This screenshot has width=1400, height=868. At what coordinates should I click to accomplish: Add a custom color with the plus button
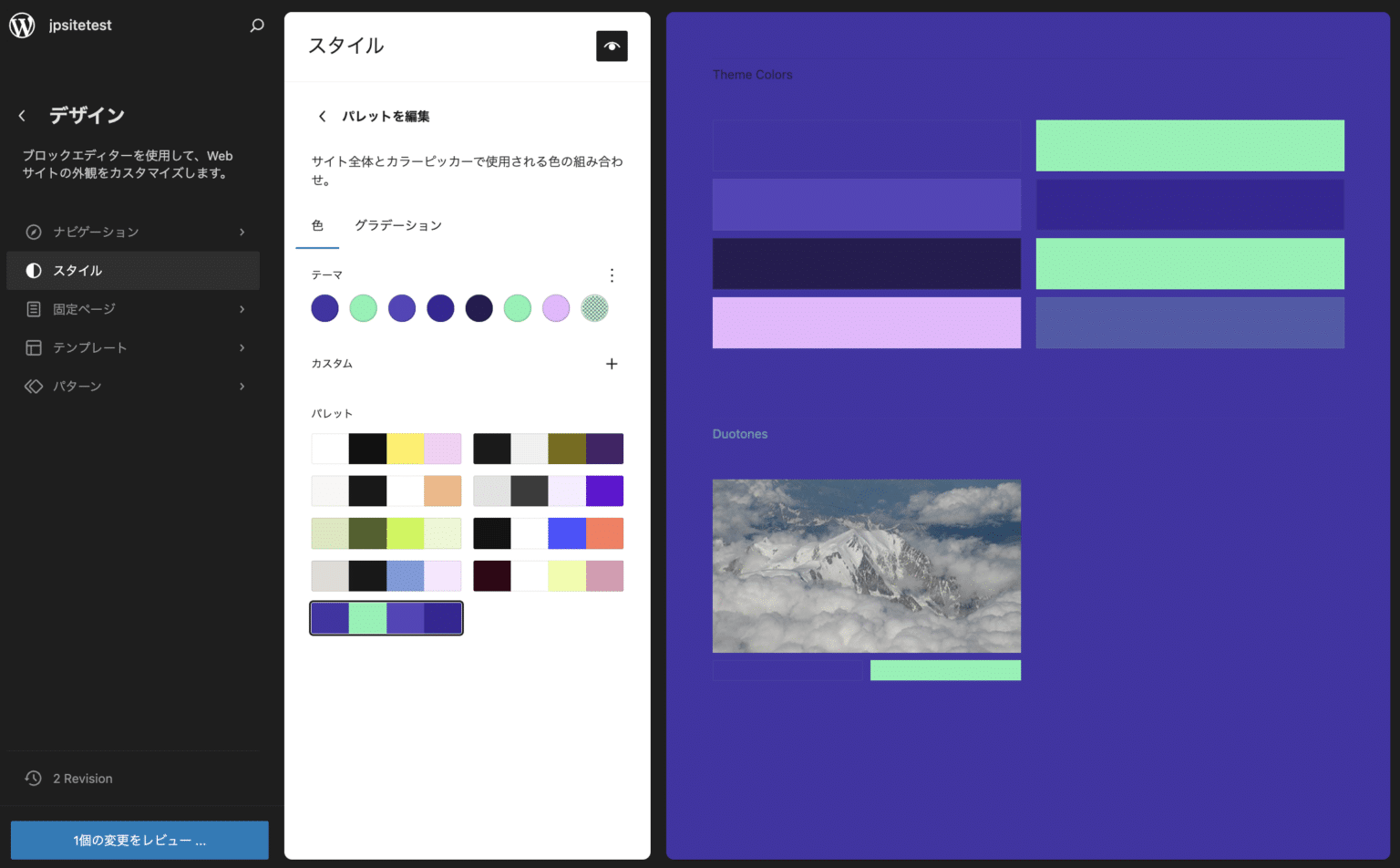(612, 364)
